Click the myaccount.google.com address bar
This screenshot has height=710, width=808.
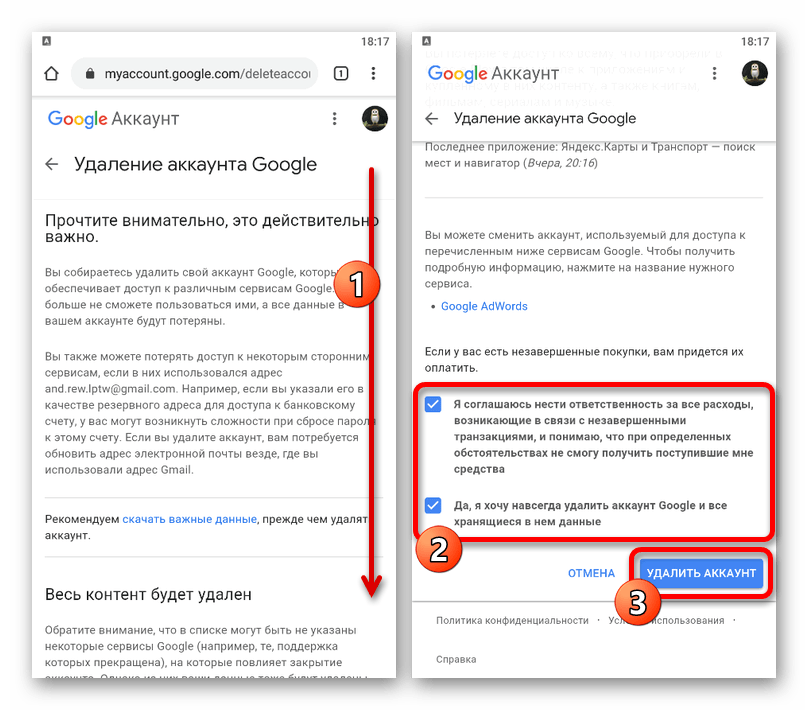[195, 74]
